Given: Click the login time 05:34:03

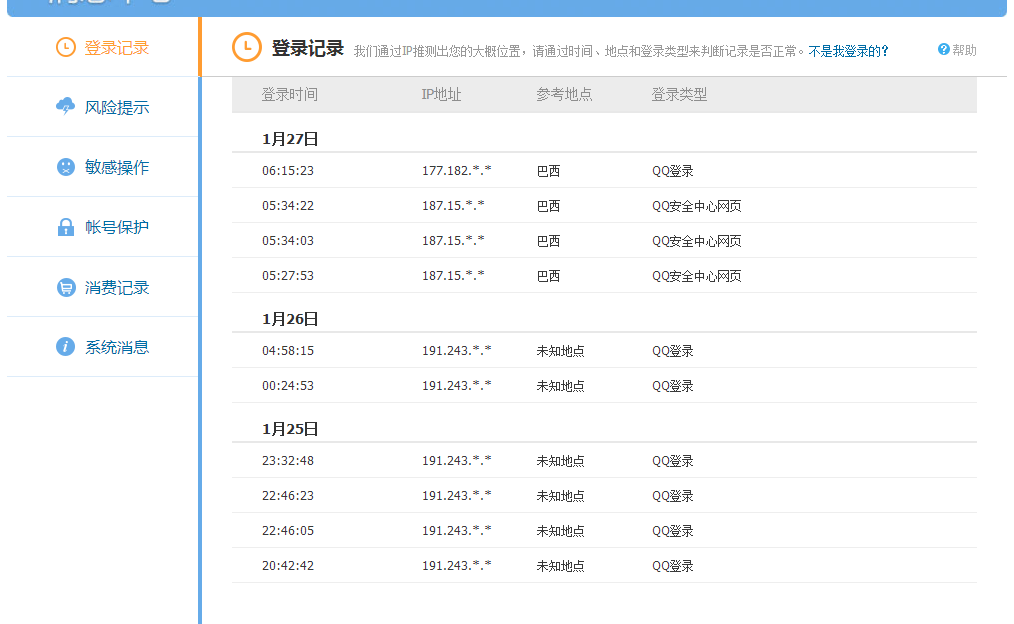Looking at the screenshot, I should pos(288,241).
